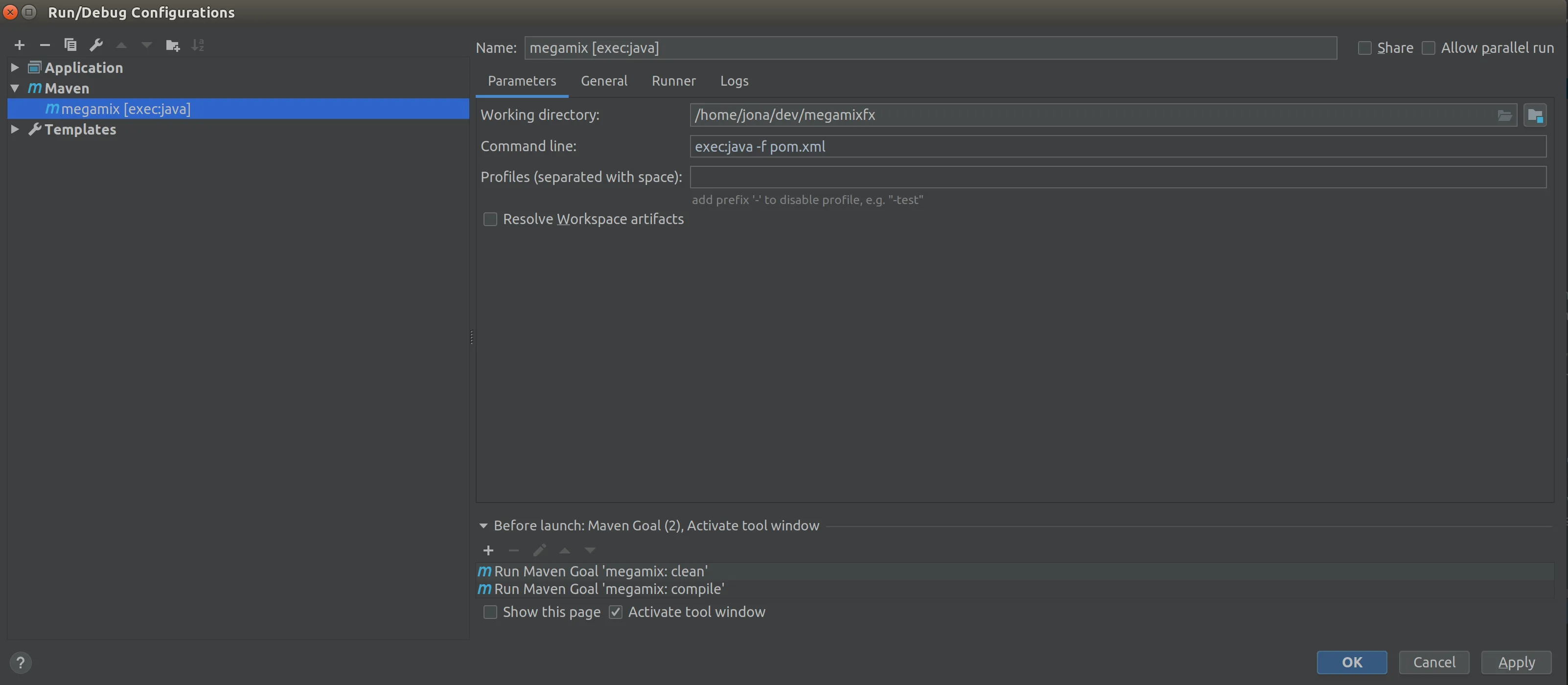This screenshot has width=1568, height=685.
Task: Open the help question mark button
Action: 20,662
